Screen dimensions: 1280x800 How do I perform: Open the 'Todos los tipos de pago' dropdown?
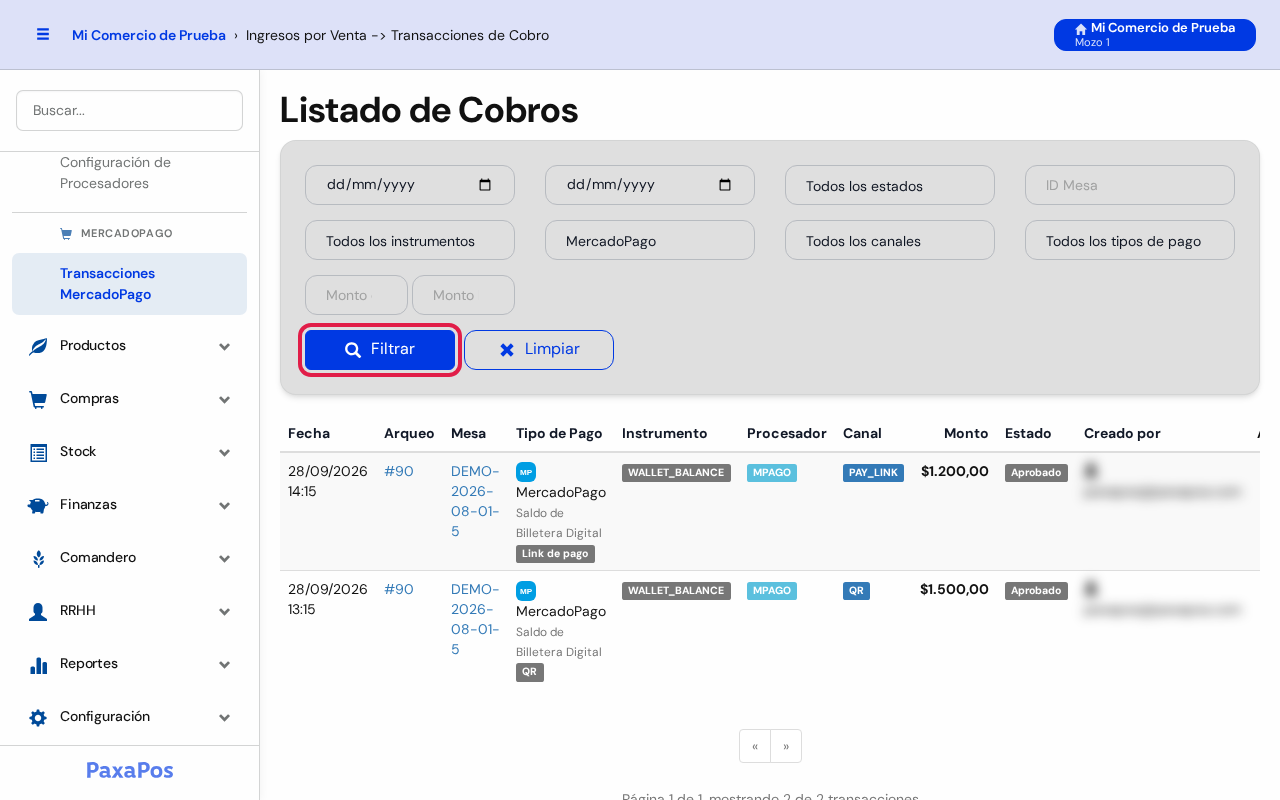pos(1130,240)
